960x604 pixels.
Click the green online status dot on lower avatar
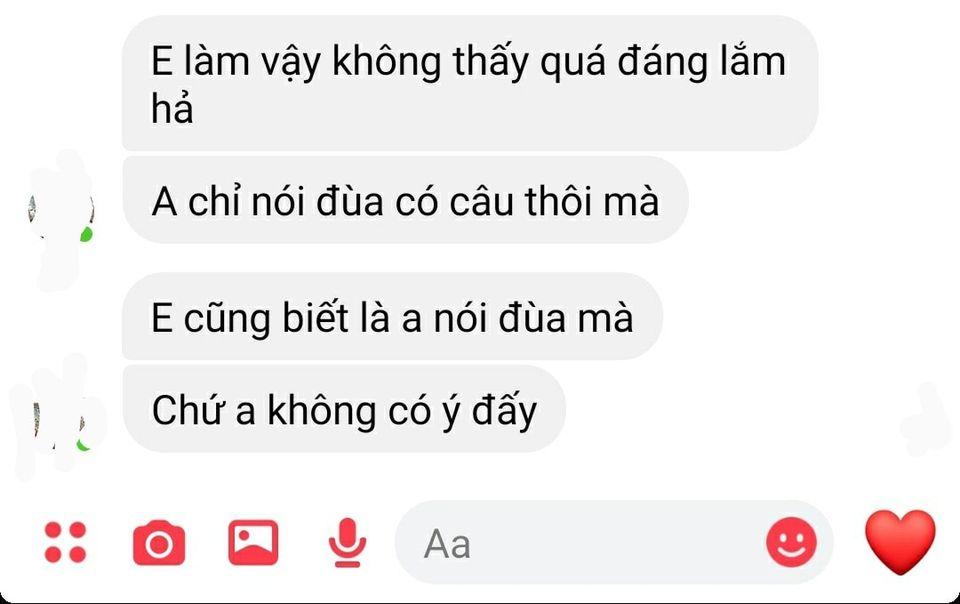[x=83, y=444]
